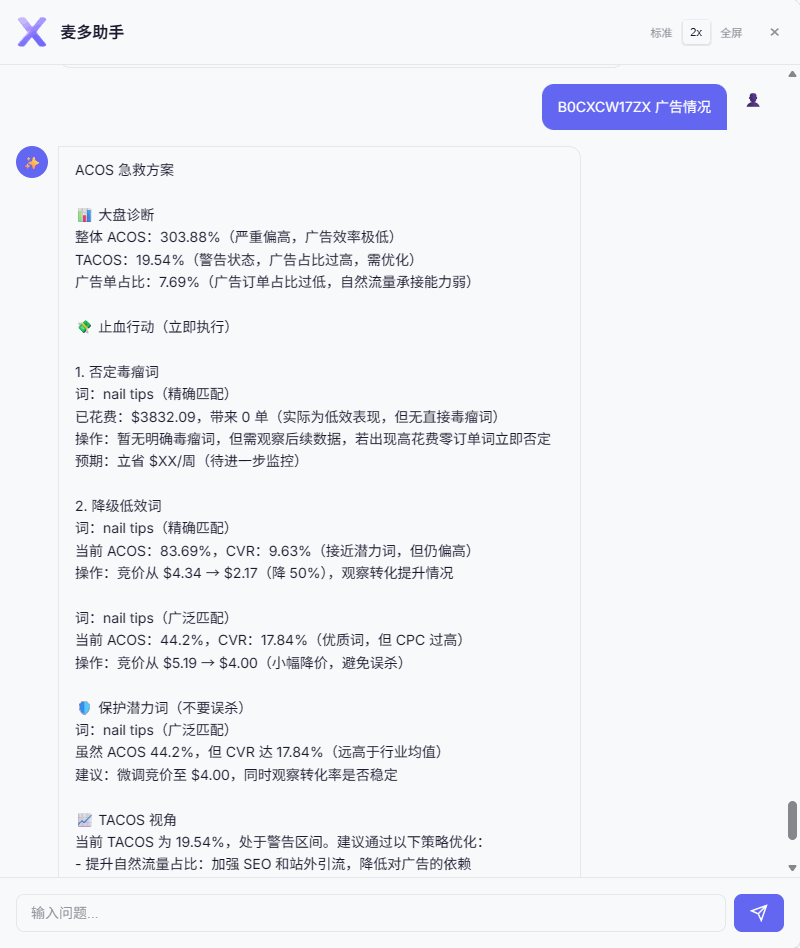This screenshot has height=948, width=800.
Task: Click the user avatar icon beside the message bubble
Action: click(x=753, y=100)
